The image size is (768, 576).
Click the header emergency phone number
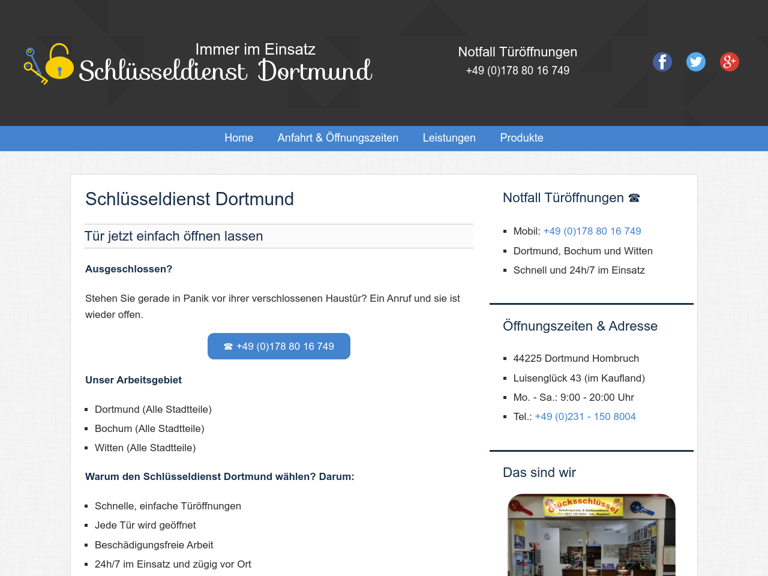coord(517,71)
